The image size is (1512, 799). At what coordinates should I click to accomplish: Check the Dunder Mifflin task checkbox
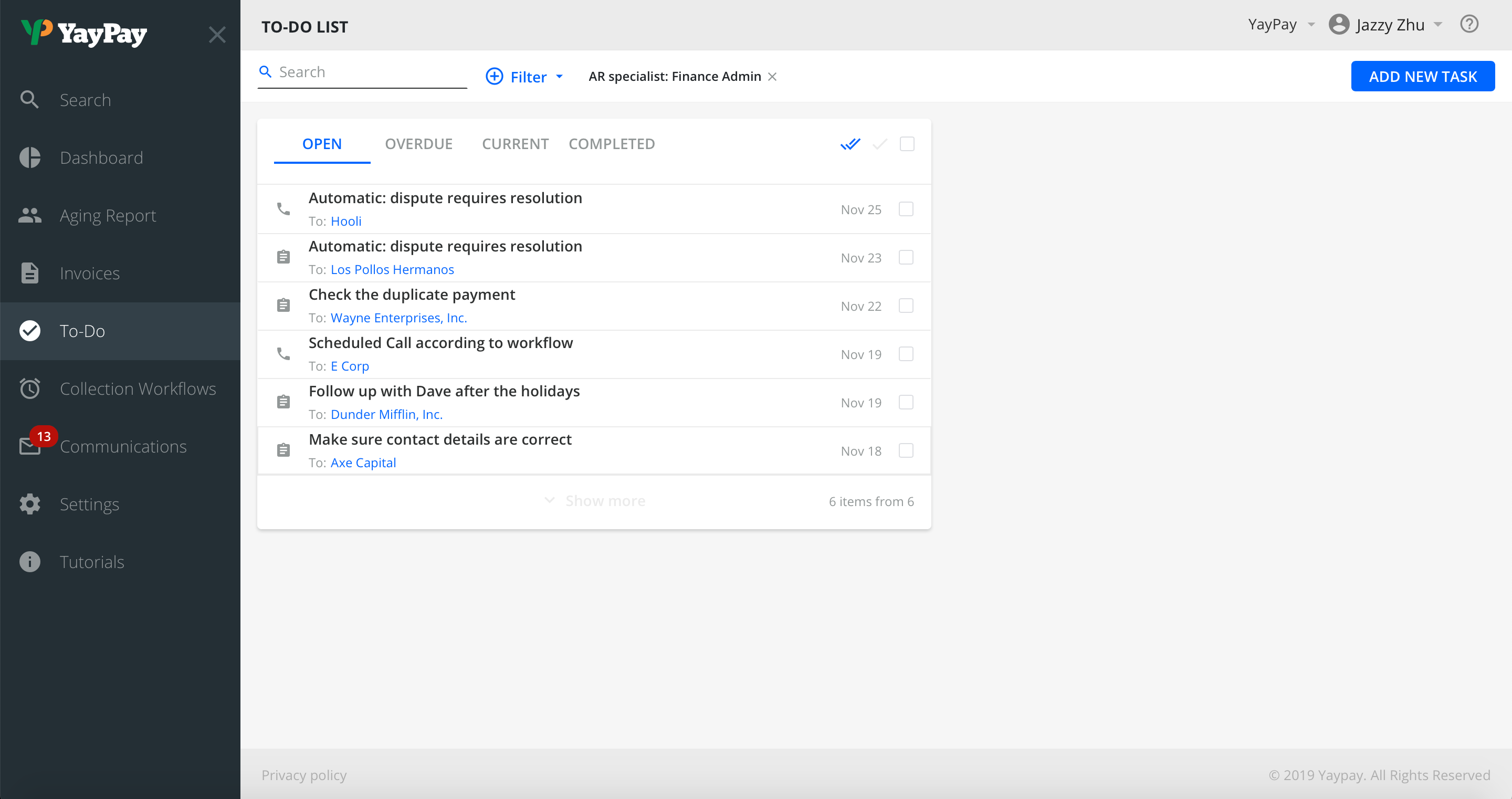click(906, 402)
